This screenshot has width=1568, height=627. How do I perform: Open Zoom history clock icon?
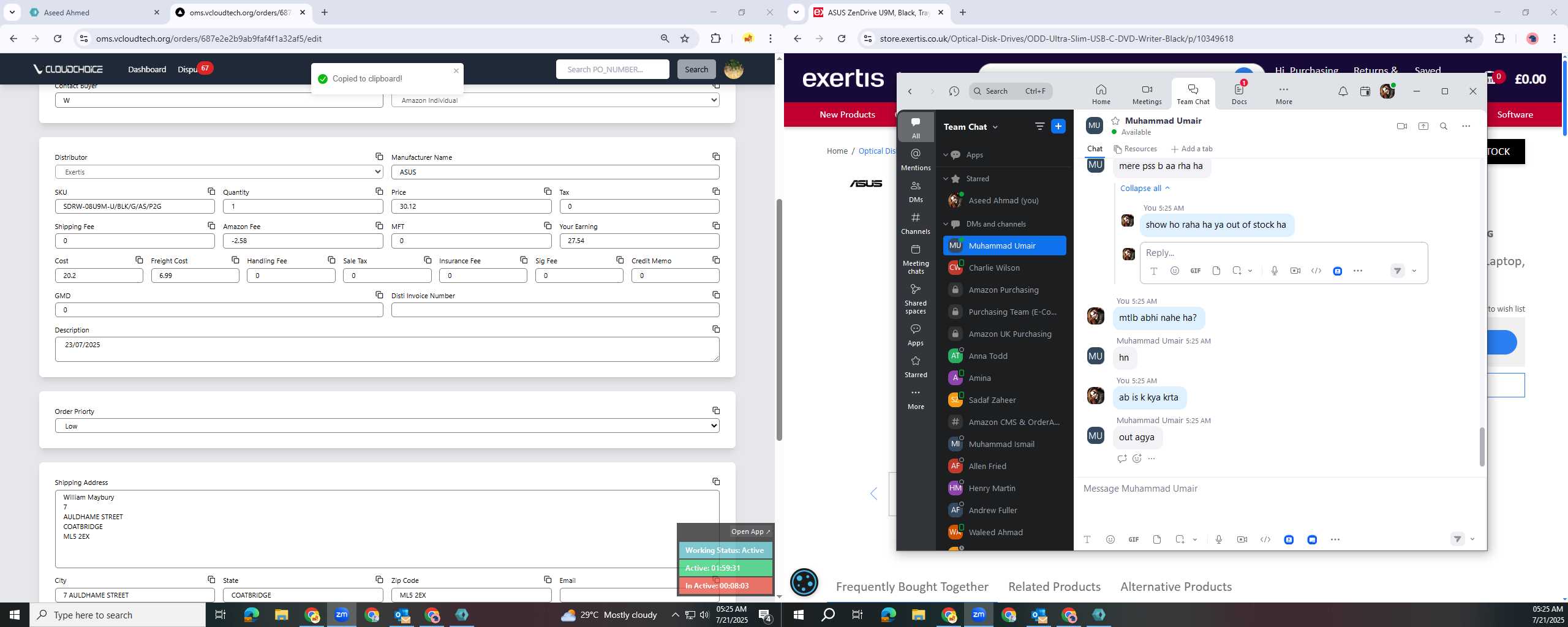click(954, 91)
